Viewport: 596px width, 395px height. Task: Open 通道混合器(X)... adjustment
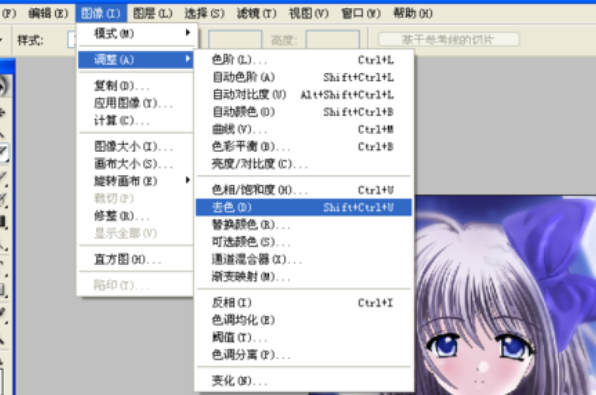303,259
